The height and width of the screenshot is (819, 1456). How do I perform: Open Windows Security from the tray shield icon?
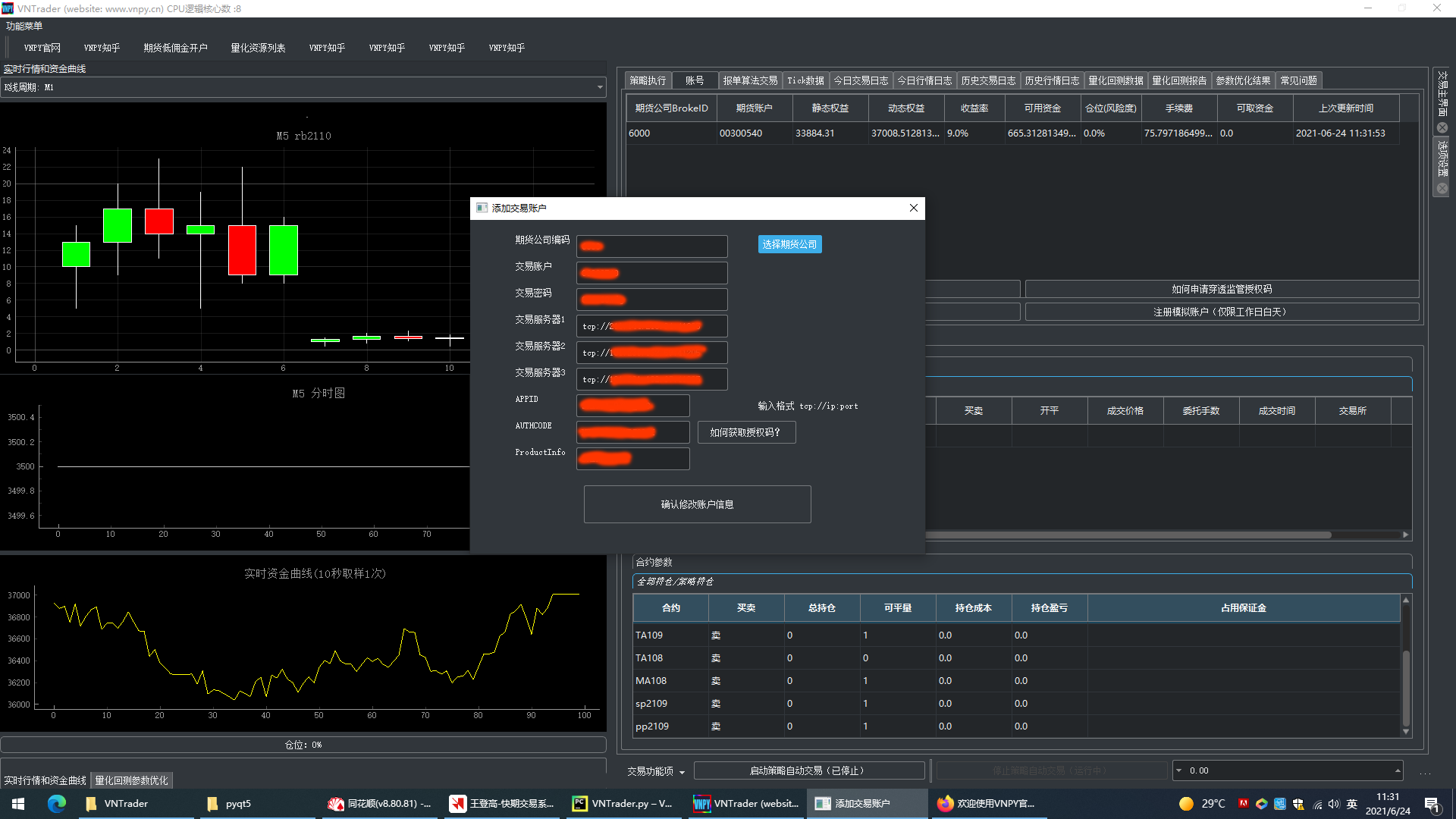[1298, 804]
